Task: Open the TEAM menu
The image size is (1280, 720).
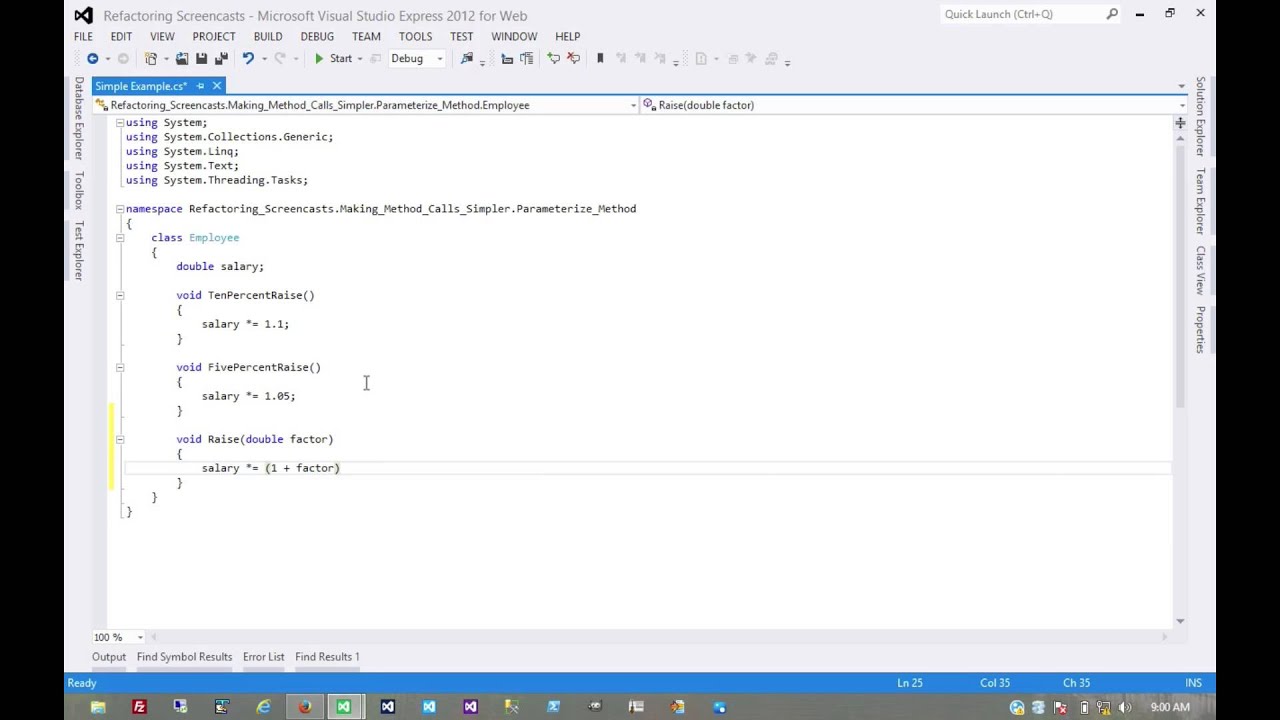Action: (x=366, y=36)
